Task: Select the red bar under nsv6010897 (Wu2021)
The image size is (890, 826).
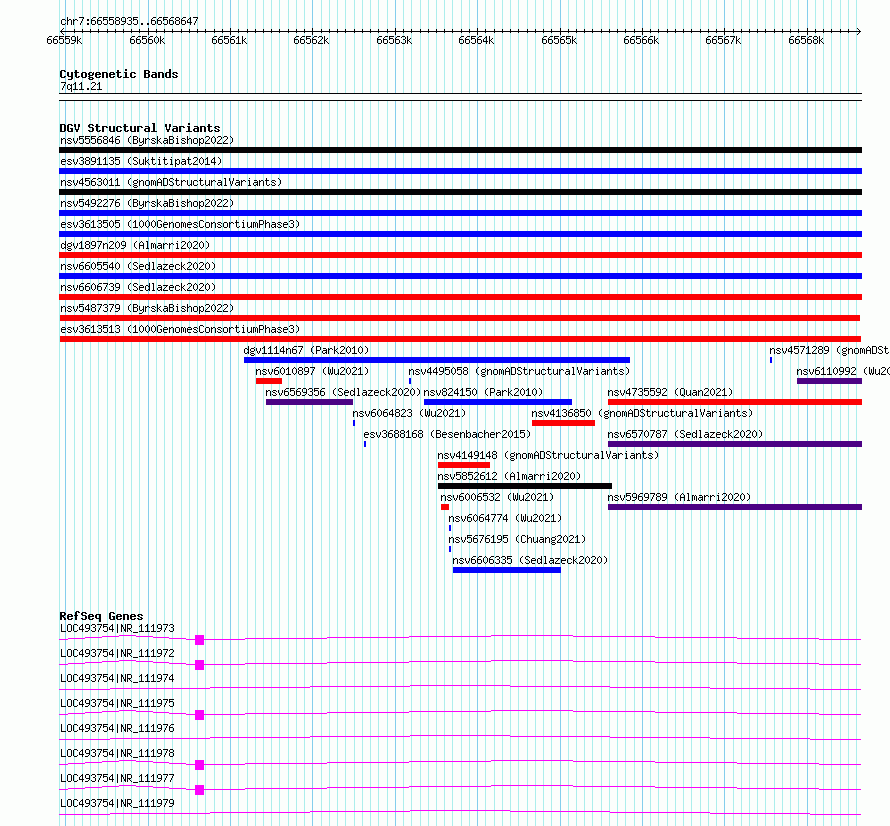Action: [268, 381]
